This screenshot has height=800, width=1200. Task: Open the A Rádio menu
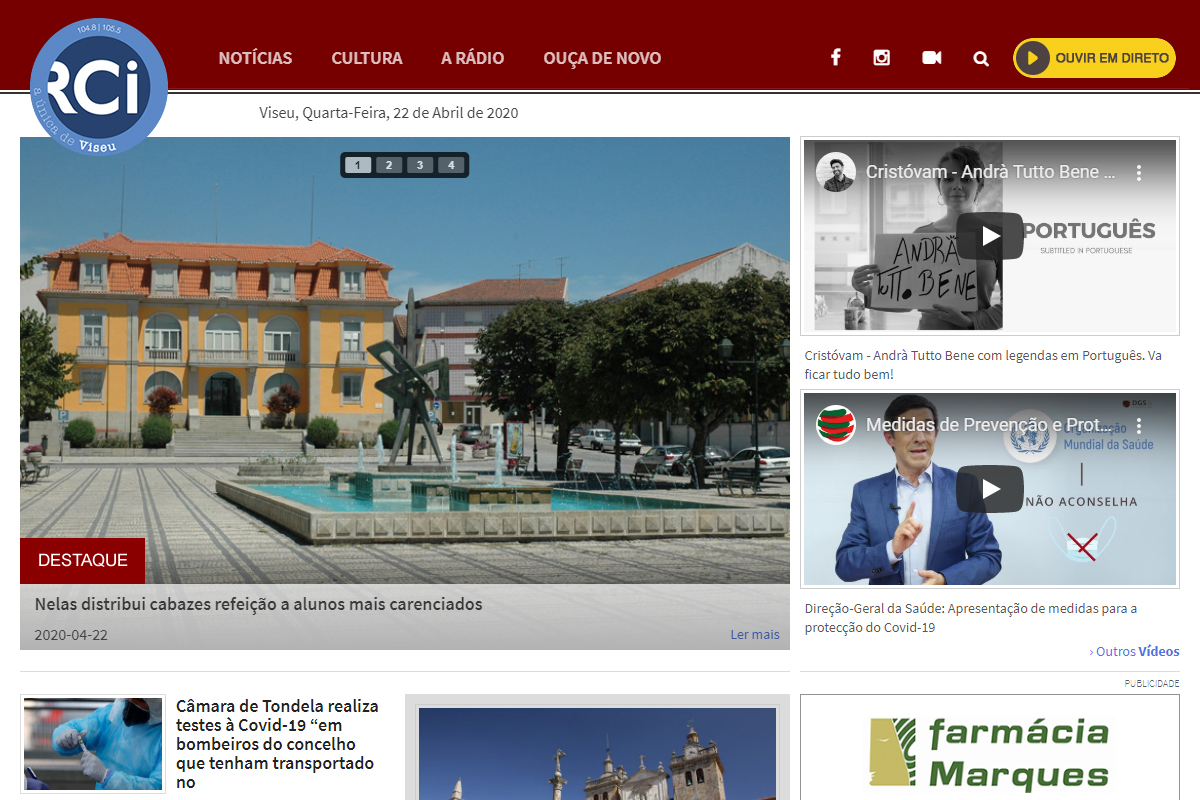pos(472,58)
